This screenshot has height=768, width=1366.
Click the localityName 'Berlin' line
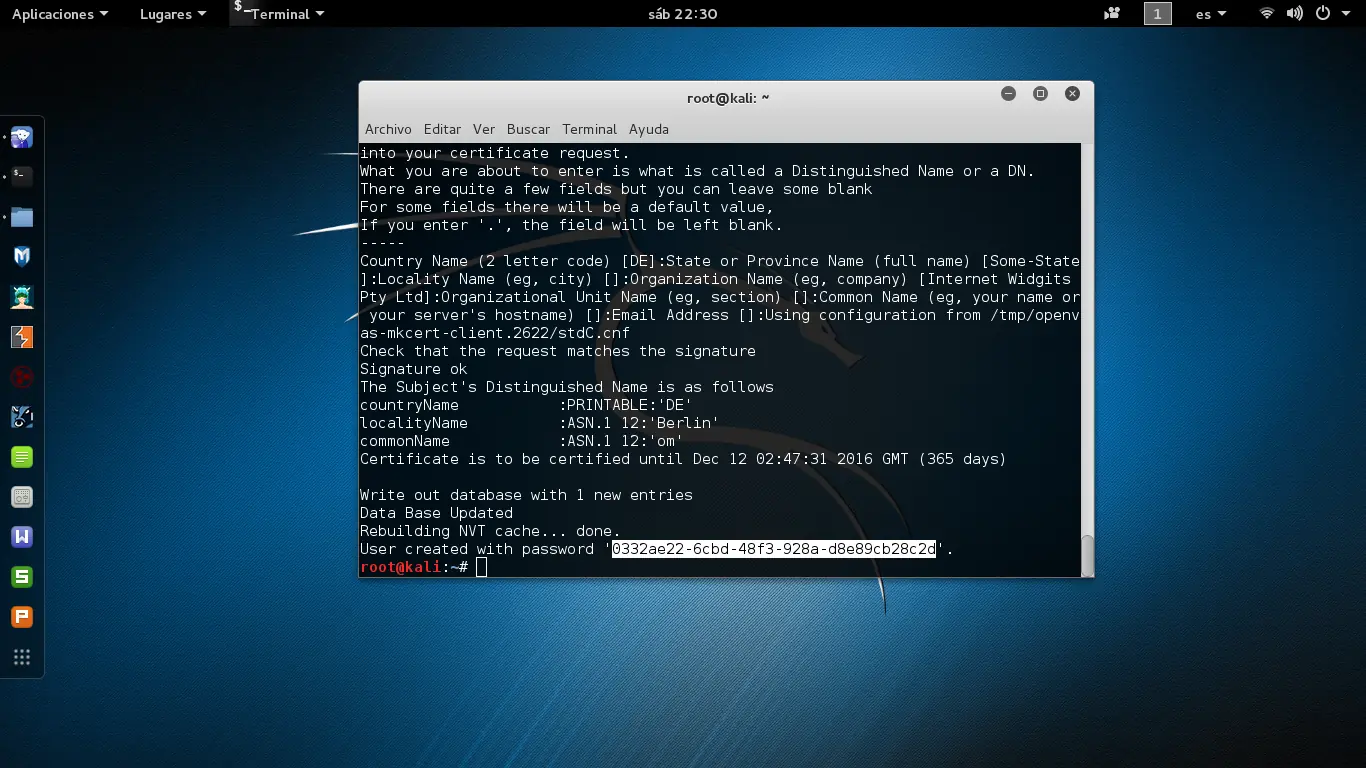pyautogui.click(x=540, y=423)
